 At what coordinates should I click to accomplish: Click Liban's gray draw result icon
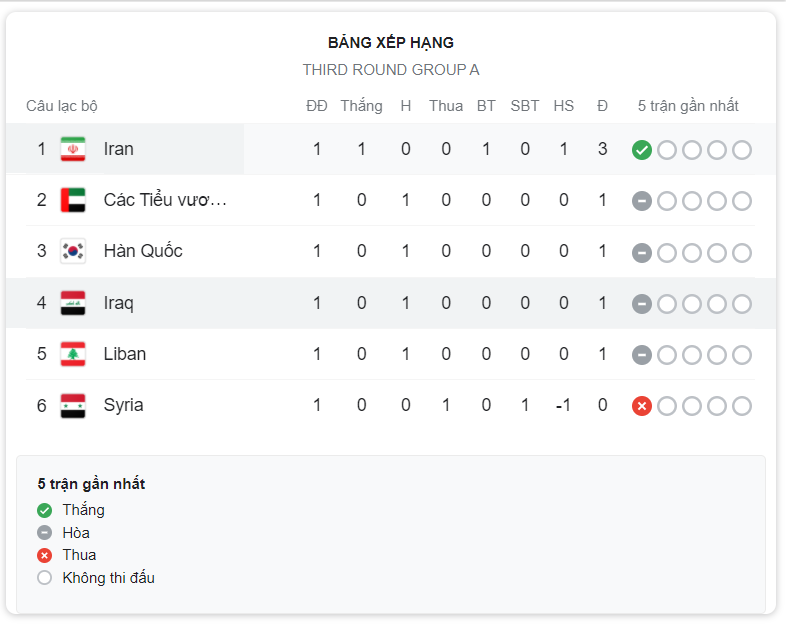point(642,355)
